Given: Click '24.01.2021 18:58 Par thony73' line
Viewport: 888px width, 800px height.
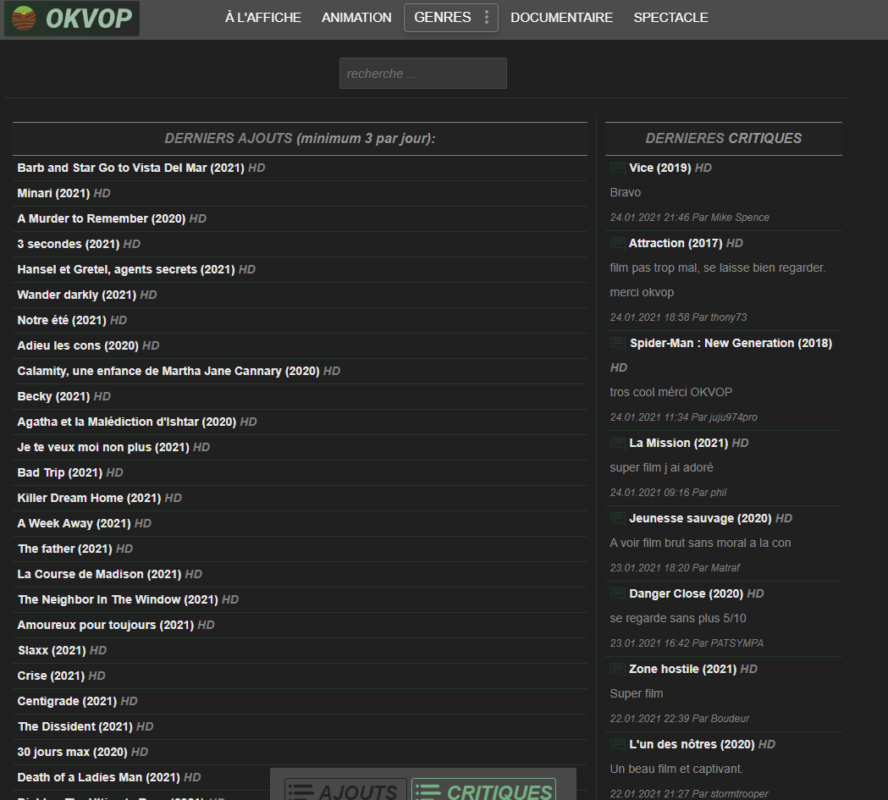Looking at the screenshot, I should 678,317.
